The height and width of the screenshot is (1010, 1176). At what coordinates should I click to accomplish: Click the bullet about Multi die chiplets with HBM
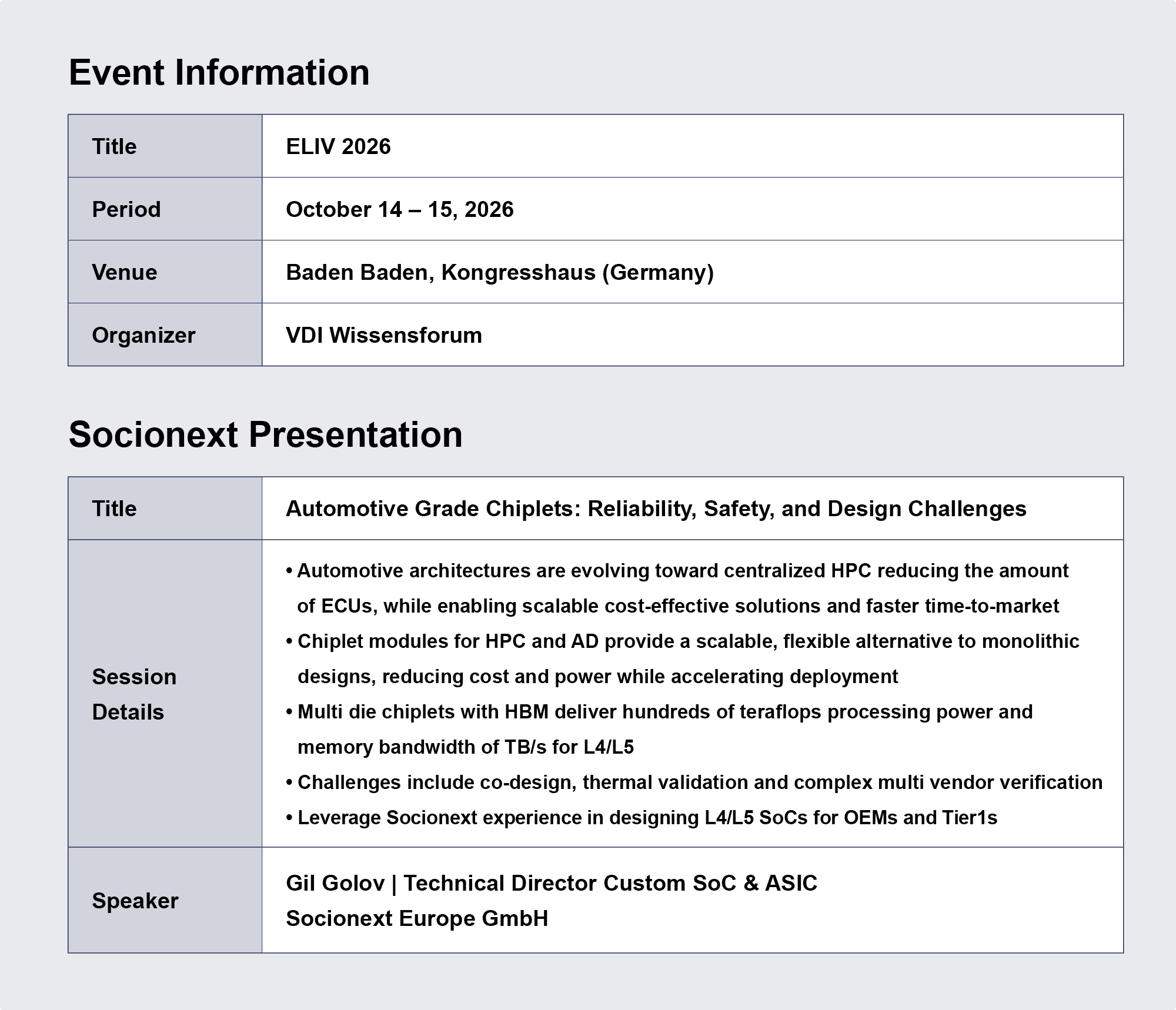659,730
